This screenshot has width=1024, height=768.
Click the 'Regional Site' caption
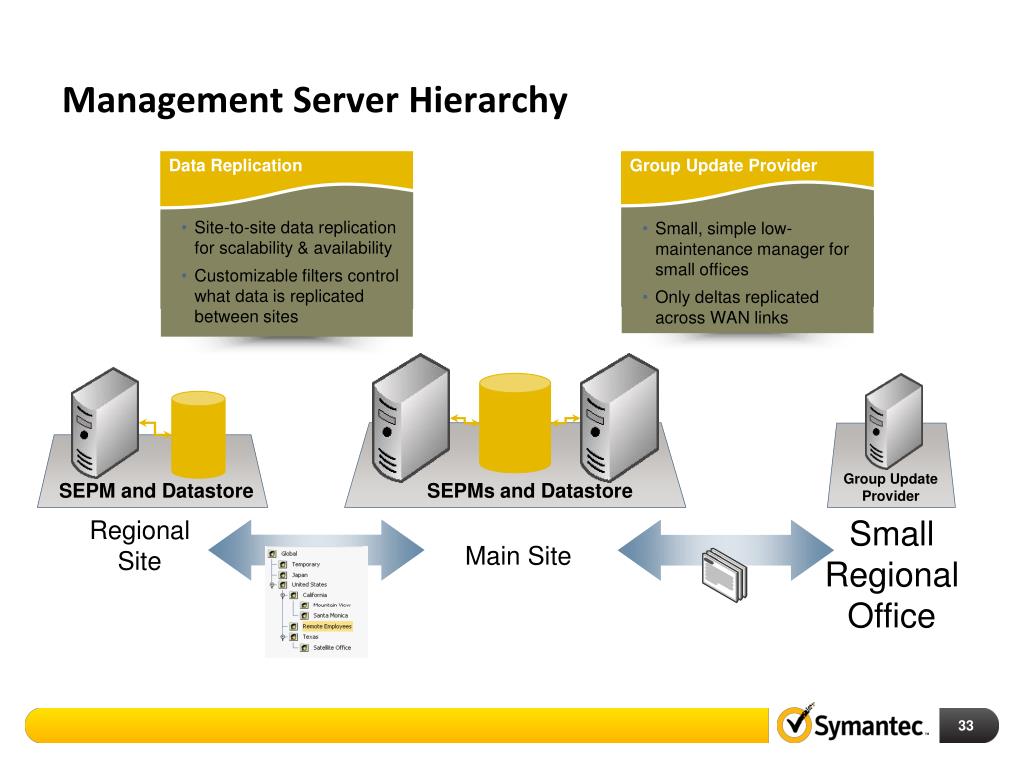pos(140,545)
